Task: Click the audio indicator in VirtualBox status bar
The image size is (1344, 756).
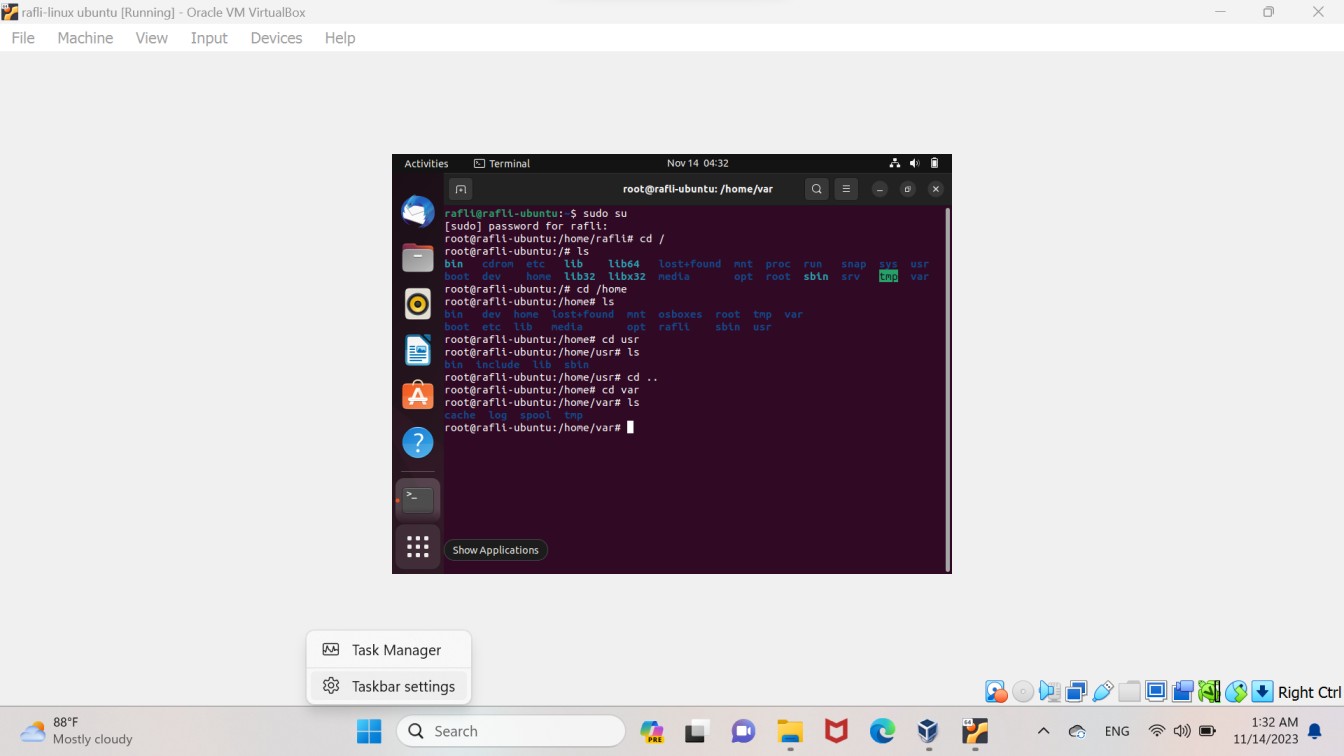Action: click(x=1049, y=691)
